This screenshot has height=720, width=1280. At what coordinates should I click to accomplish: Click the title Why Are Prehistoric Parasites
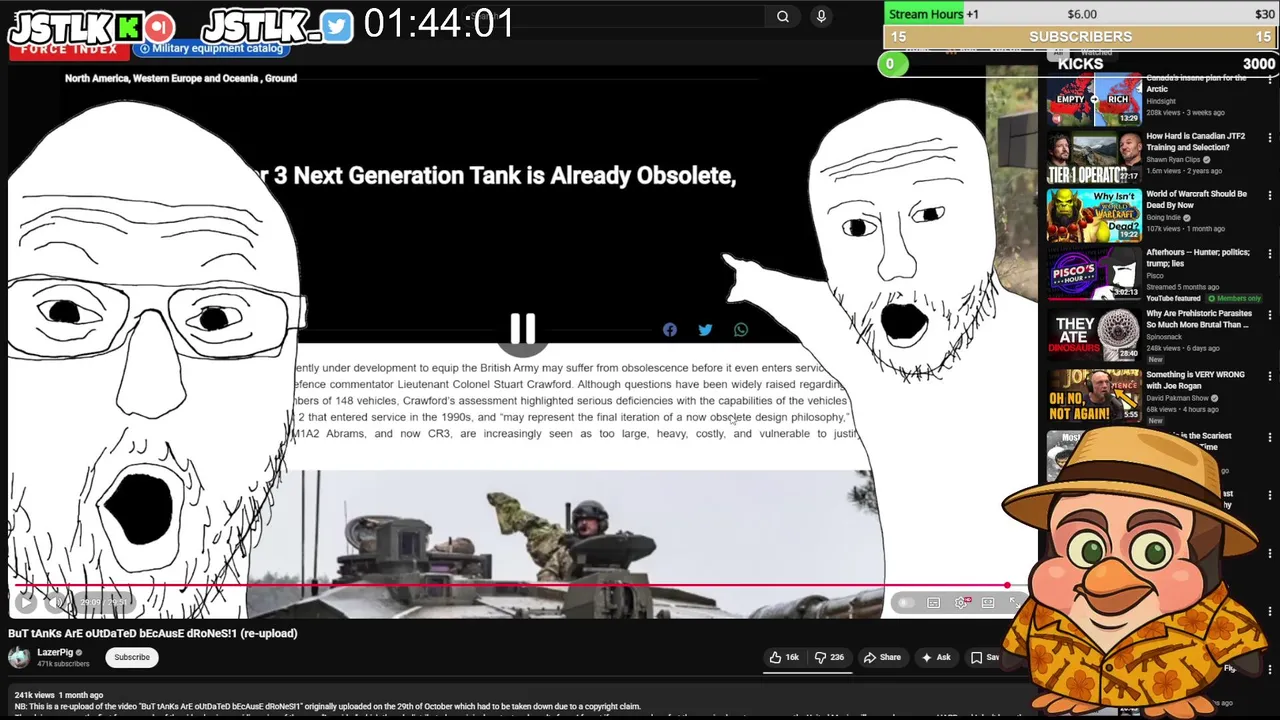pyautogui.click(x=1198, y=319)
